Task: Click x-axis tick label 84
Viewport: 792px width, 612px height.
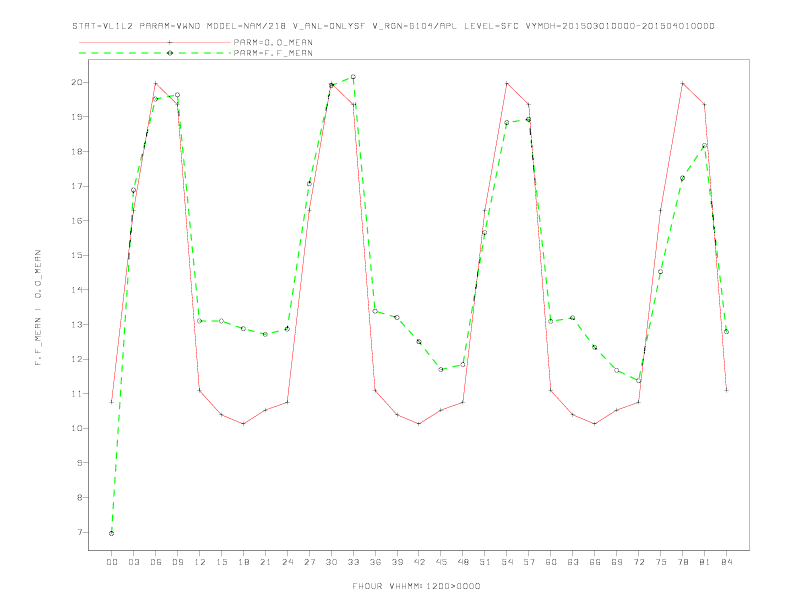Action: click(726, 562)
